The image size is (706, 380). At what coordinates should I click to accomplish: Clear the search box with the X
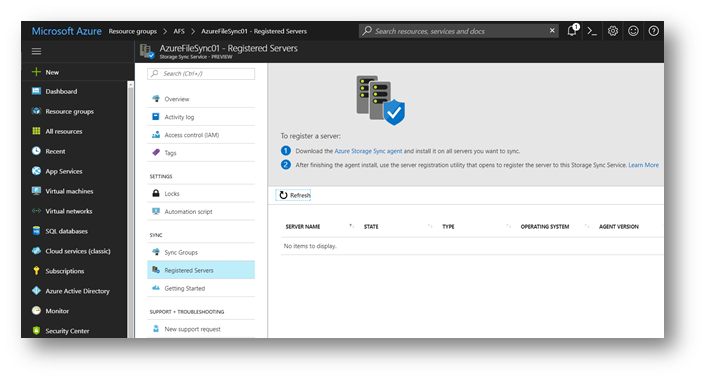click(552, 31)
